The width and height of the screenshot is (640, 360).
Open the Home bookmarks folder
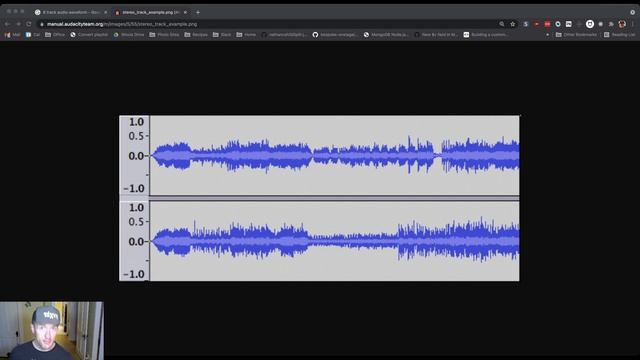[x=246, y=35]
